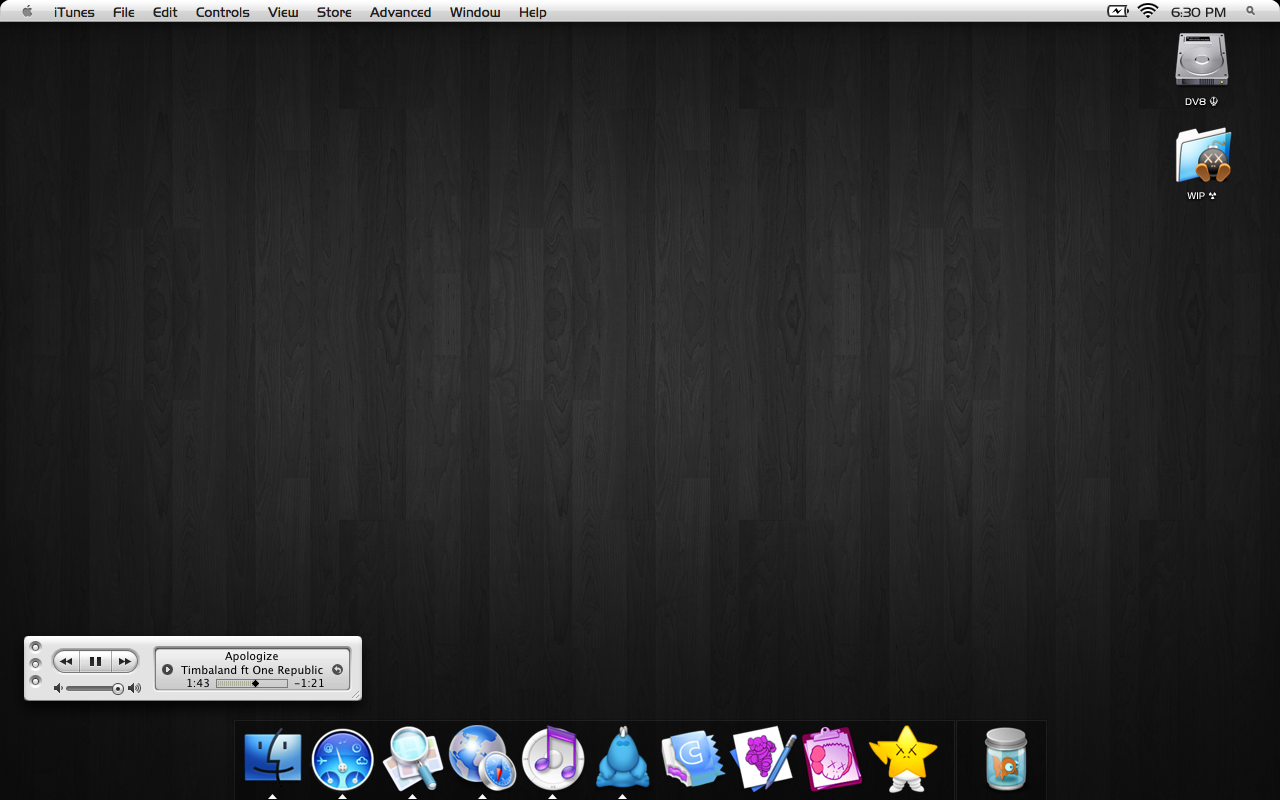Click the battery charging status icon
The width and height of the screenshot is (1280, 800).
pos(1117,12)
